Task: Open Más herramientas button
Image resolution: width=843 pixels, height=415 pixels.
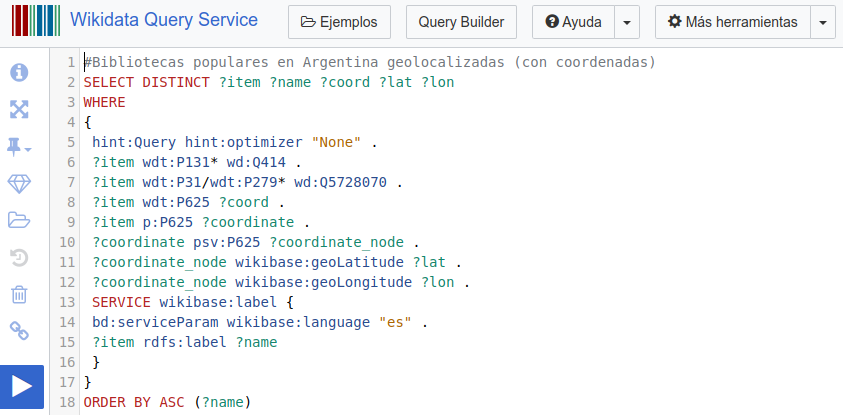Action: 733,22
